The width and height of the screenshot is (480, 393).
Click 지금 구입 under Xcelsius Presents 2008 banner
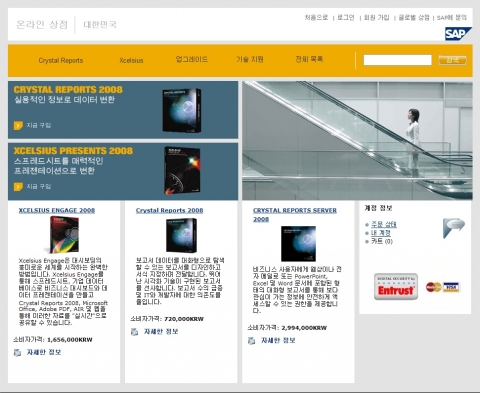(x=39, y=186)
